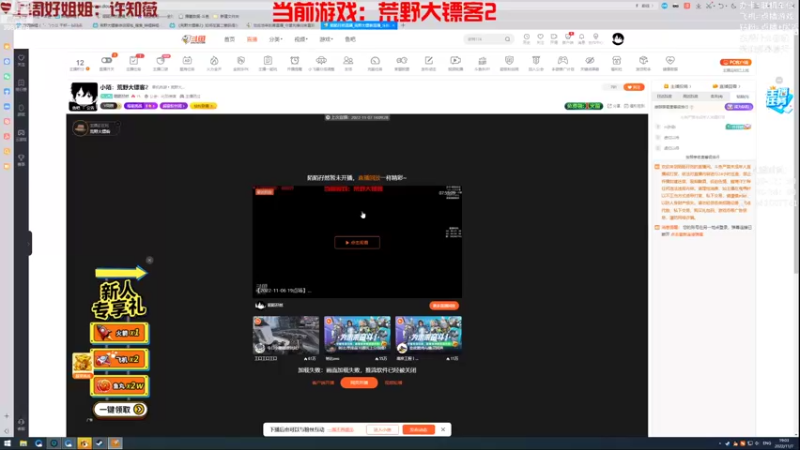Click the 火箭 x1 gift banner
Screen dimensions: 800x450
point(119,333)
